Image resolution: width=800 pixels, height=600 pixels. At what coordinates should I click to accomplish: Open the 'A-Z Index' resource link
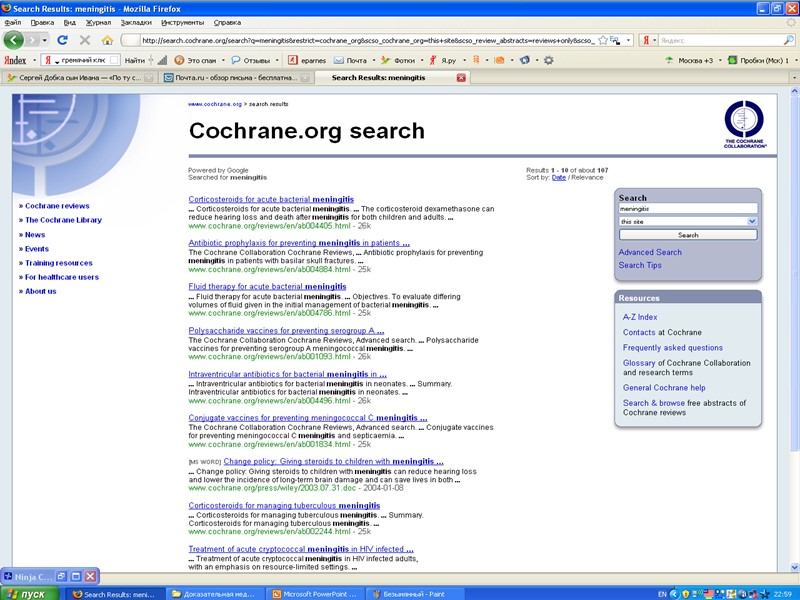point(640,317)
